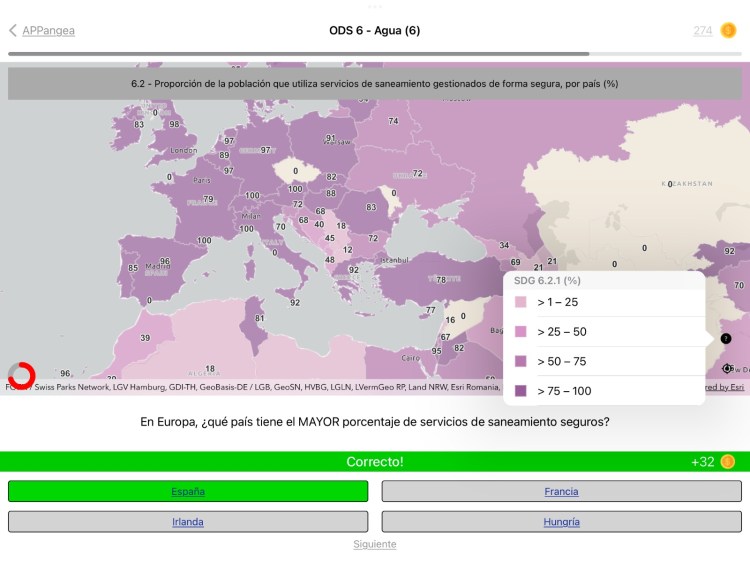
Task: Select the > 25 – 50 legend entry
Action: (x=561, y=331)
